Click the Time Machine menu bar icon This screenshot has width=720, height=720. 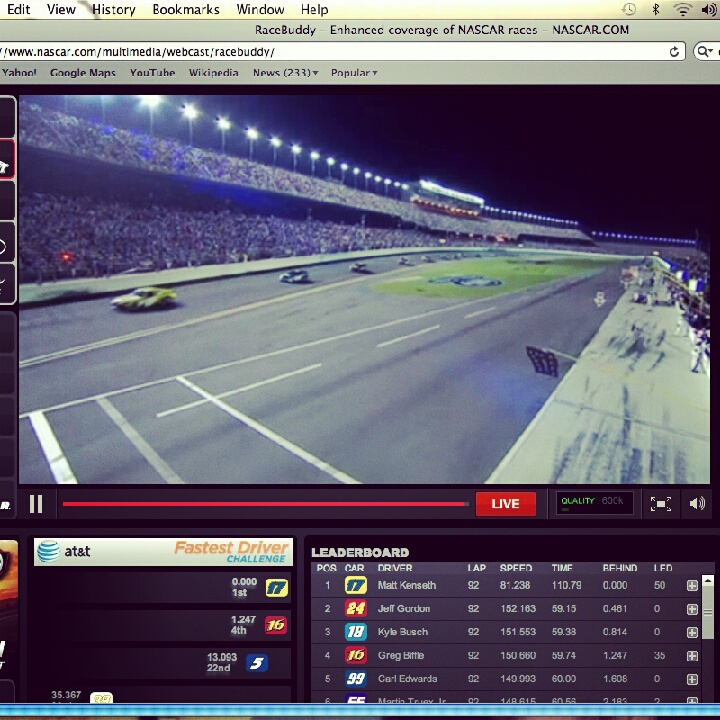click(x=629, y=9)
